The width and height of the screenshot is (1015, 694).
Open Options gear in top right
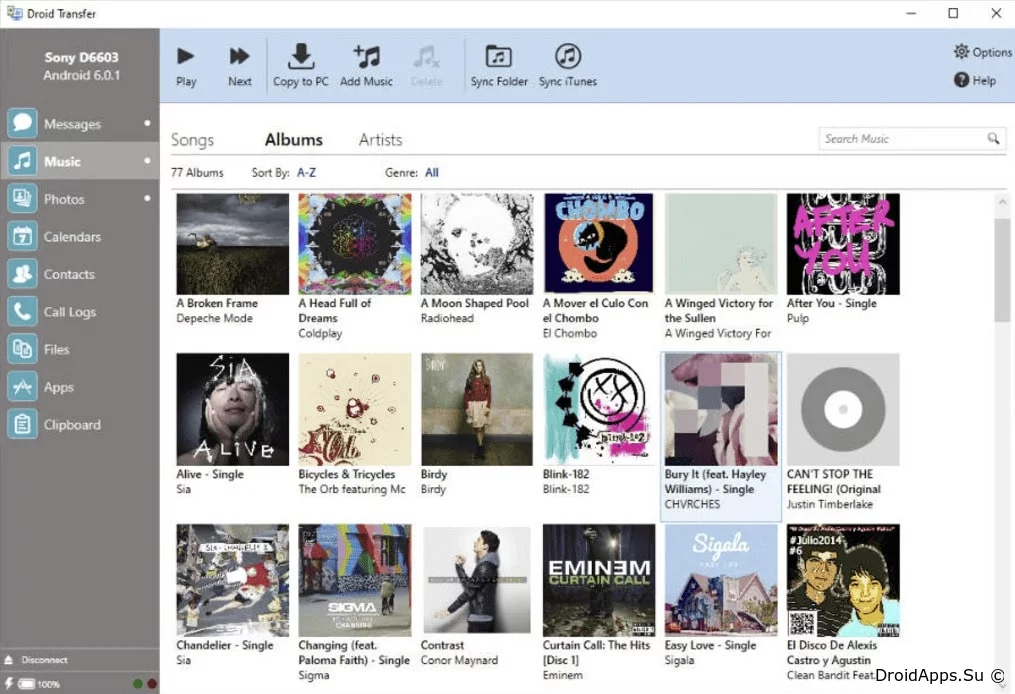tap(962, 51)
